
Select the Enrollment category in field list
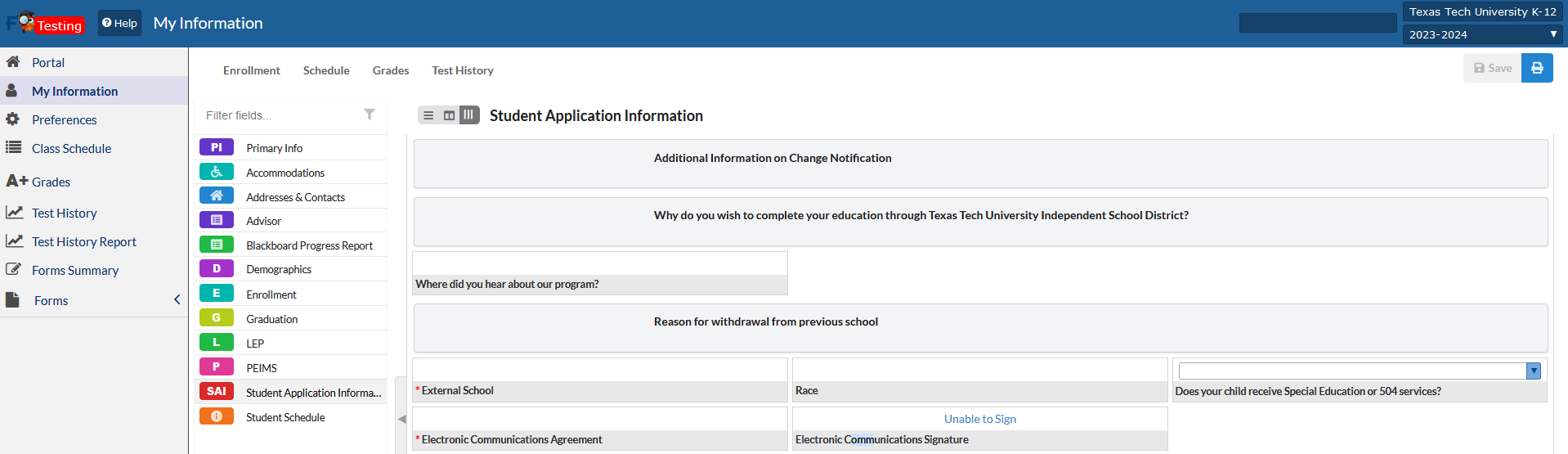pos(271,294)
